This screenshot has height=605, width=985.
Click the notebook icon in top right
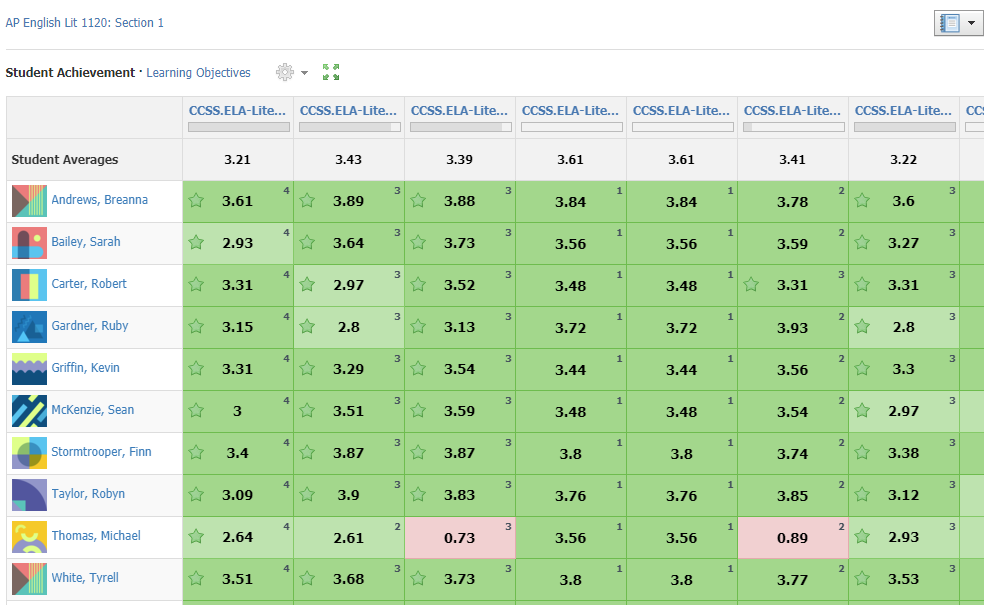(x=948, y=24)
